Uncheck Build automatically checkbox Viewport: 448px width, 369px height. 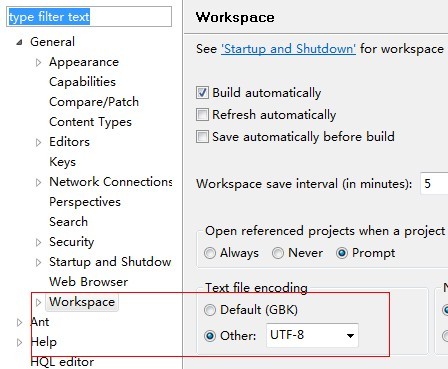pyautogui.click(x=202, y=93)
